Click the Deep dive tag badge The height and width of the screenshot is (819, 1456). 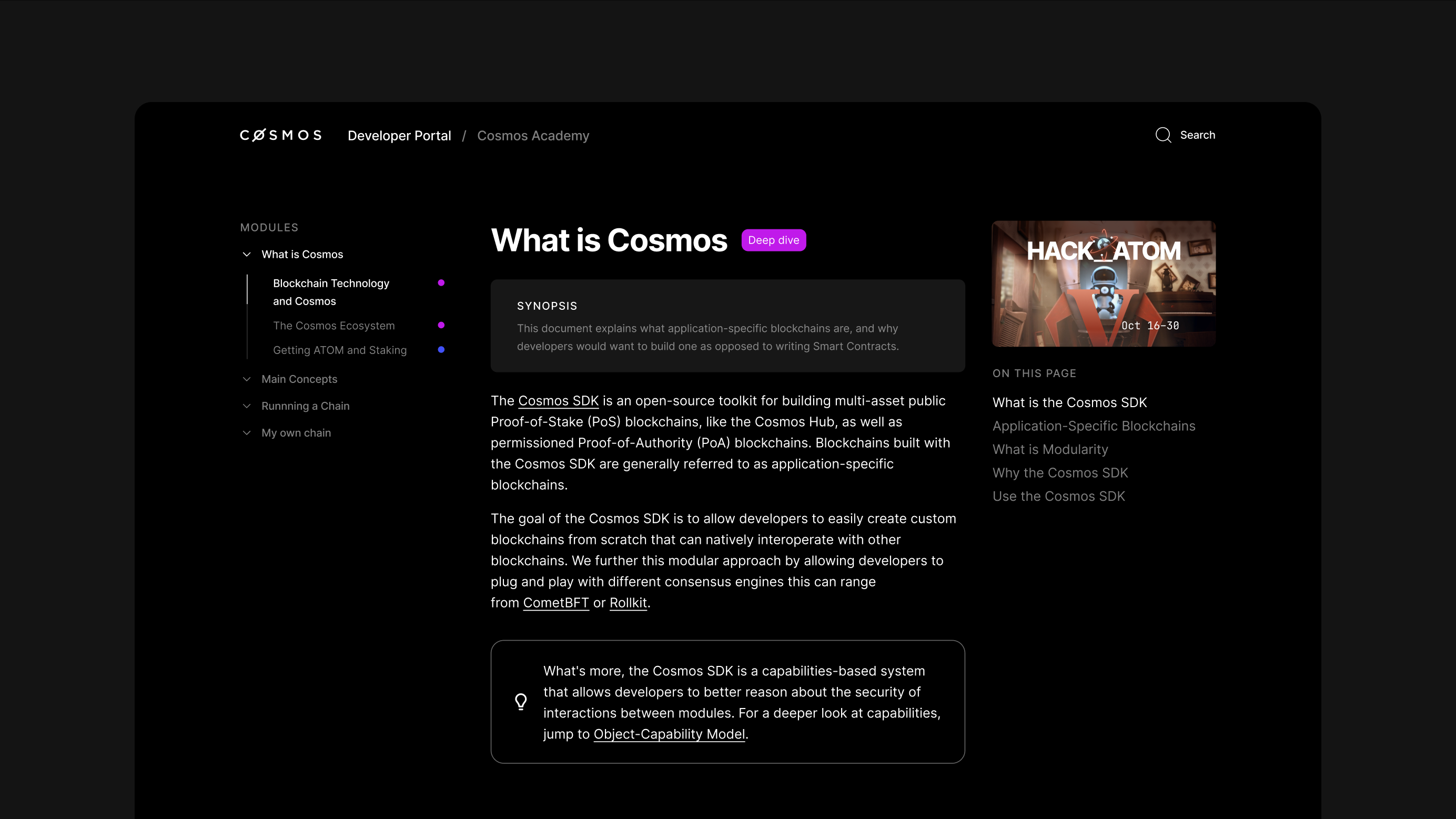pos(773,240)
